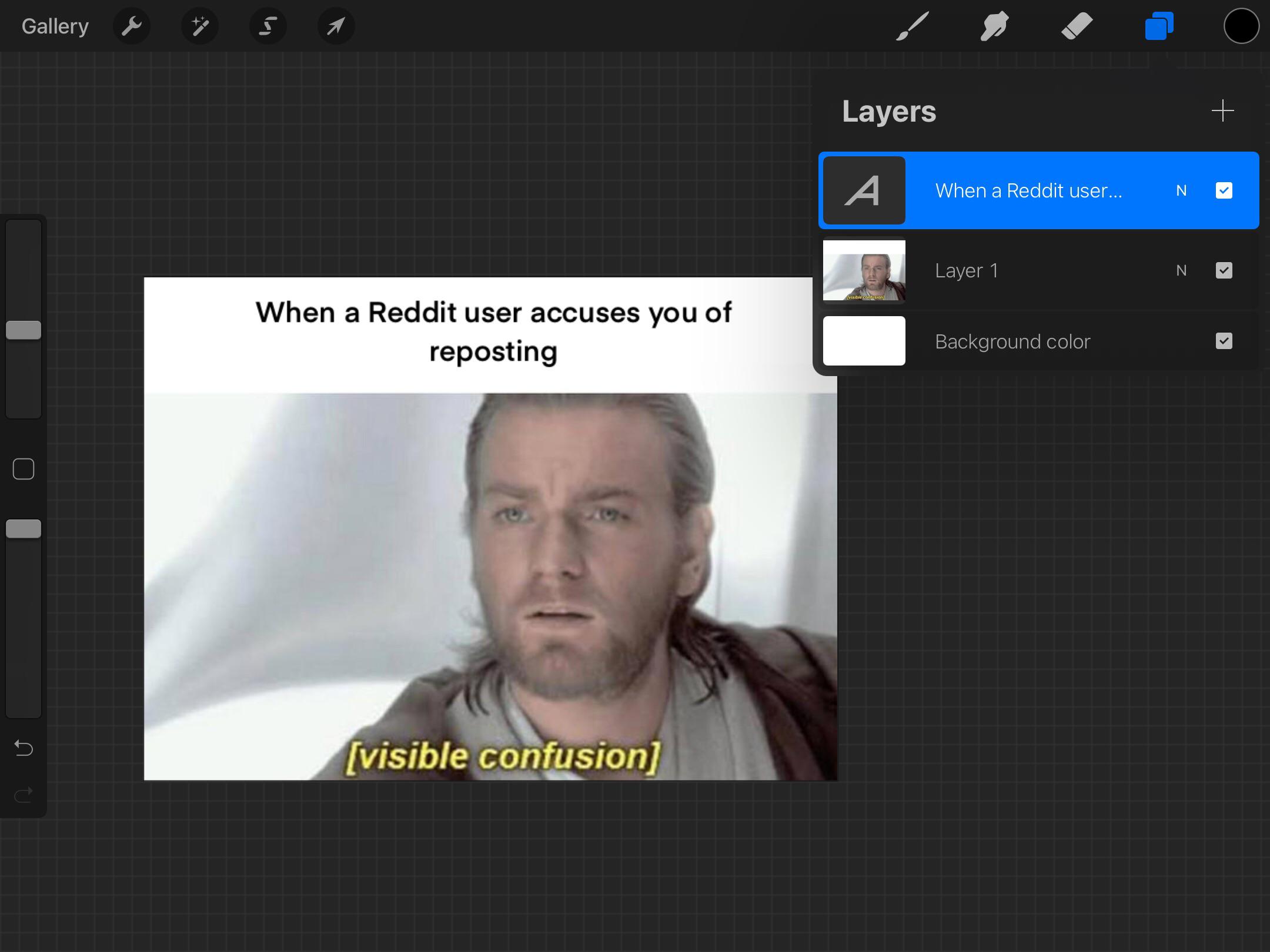Toggle Background color visibility checkbox

[1224, 341]
